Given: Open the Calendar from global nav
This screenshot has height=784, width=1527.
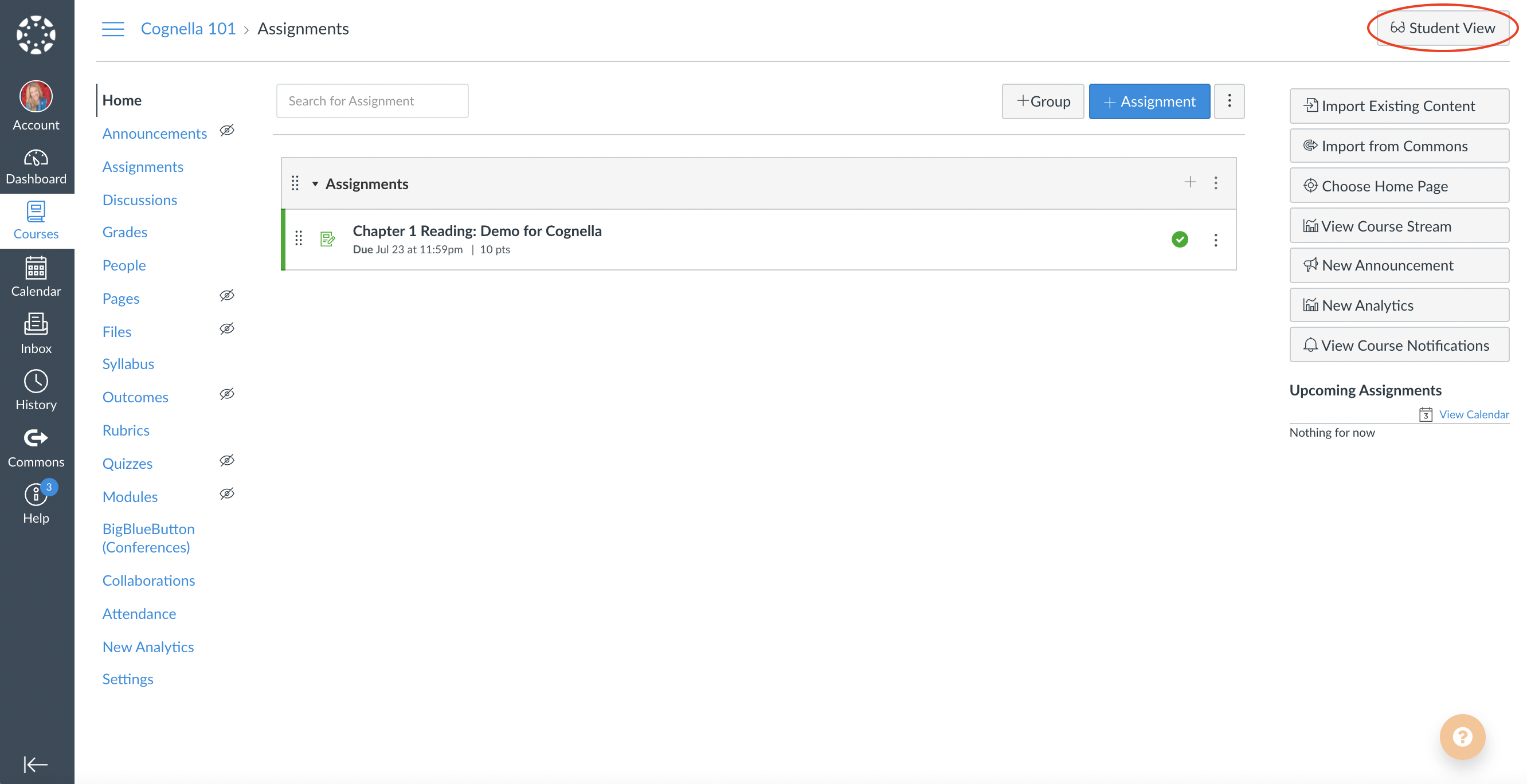Looking at the screenshot, I should pyautogui.click(x=36, y=276).
